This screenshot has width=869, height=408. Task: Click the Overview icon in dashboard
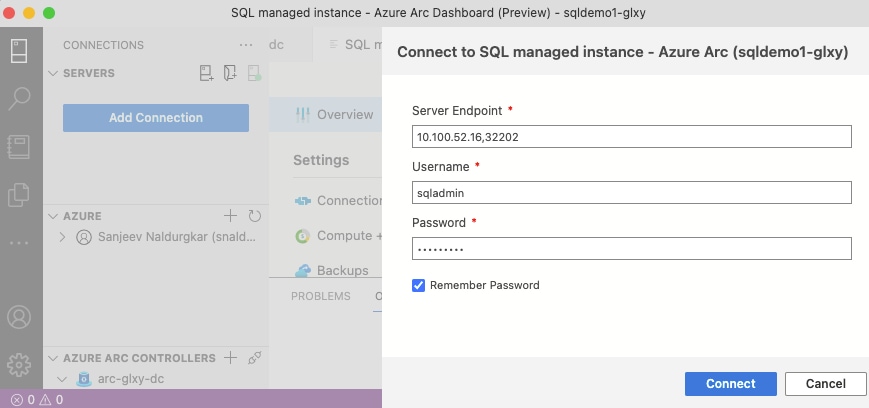click(x=303, y=115)
